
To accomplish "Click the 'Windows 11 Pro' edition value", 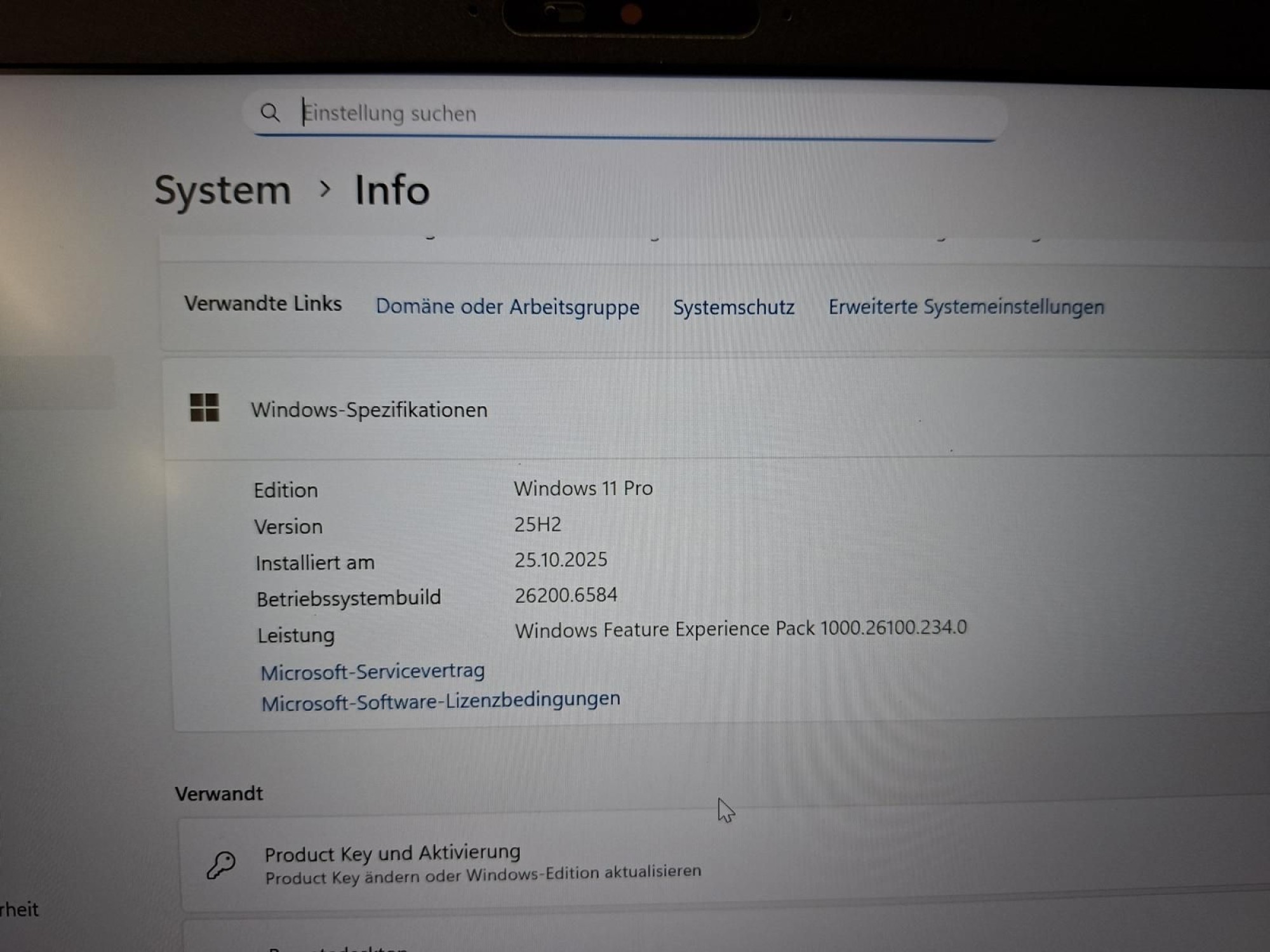I will point(583,488).
